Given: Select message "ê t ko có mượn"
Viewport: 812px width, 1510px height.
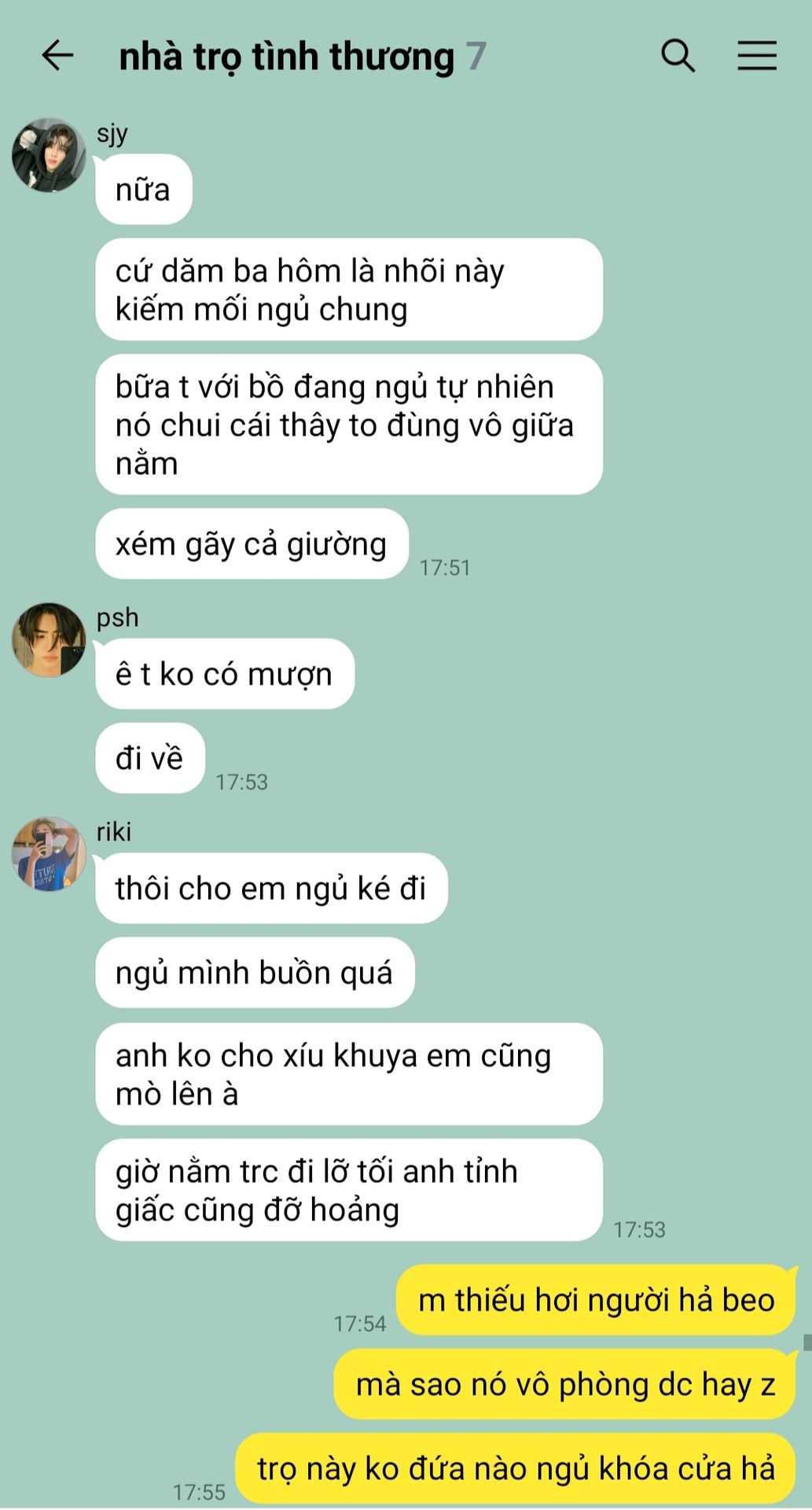Looking at the screenshot, I should tap(225, 674).
